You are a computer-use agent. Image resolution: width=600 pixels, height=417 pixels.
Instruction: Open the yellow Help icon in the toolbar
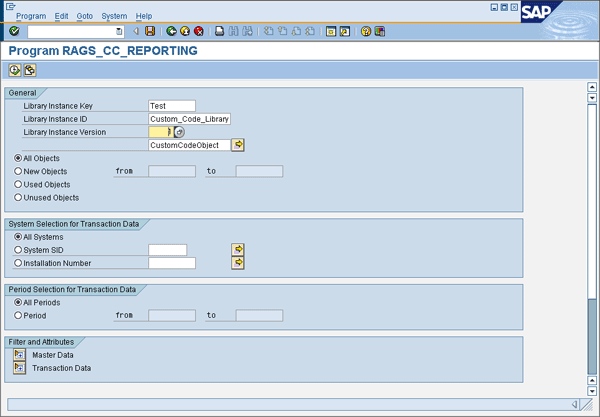point(366,31)
